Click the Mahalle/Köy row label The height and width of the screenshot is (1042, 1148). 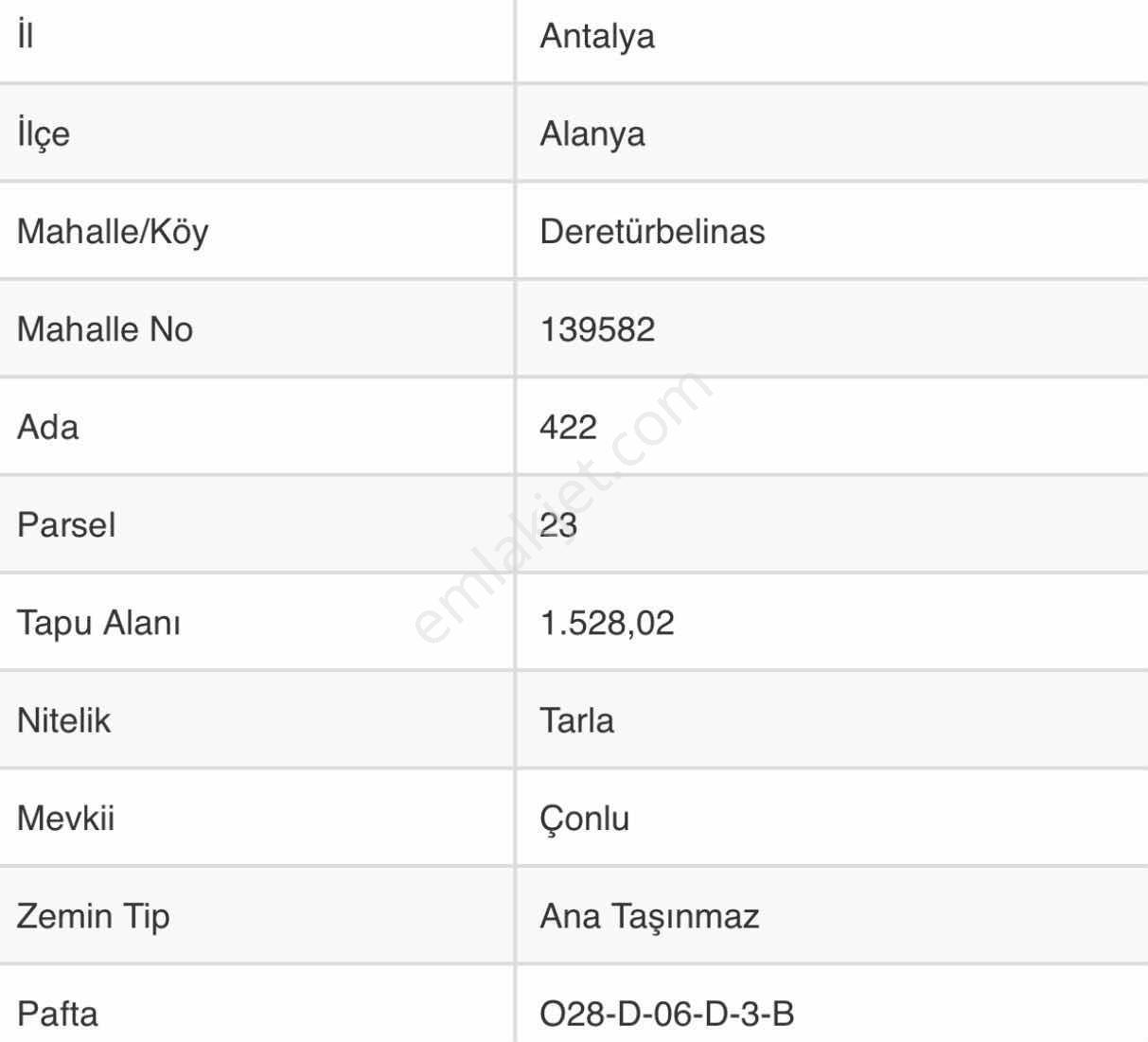point(113,232)
